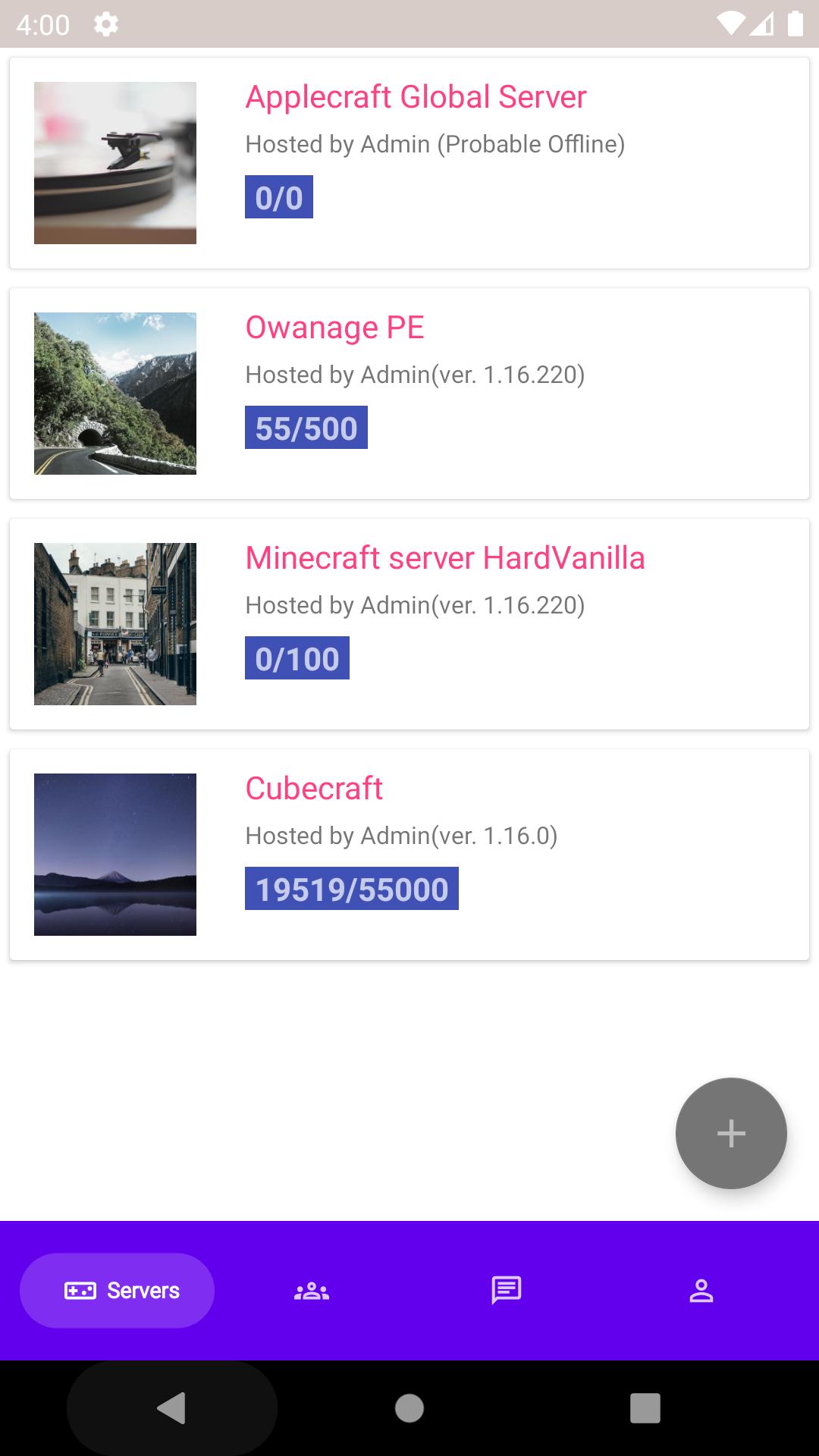819x1456 pixels.
Task: Open the community groups tab icon
Action: pos(312,1291)
